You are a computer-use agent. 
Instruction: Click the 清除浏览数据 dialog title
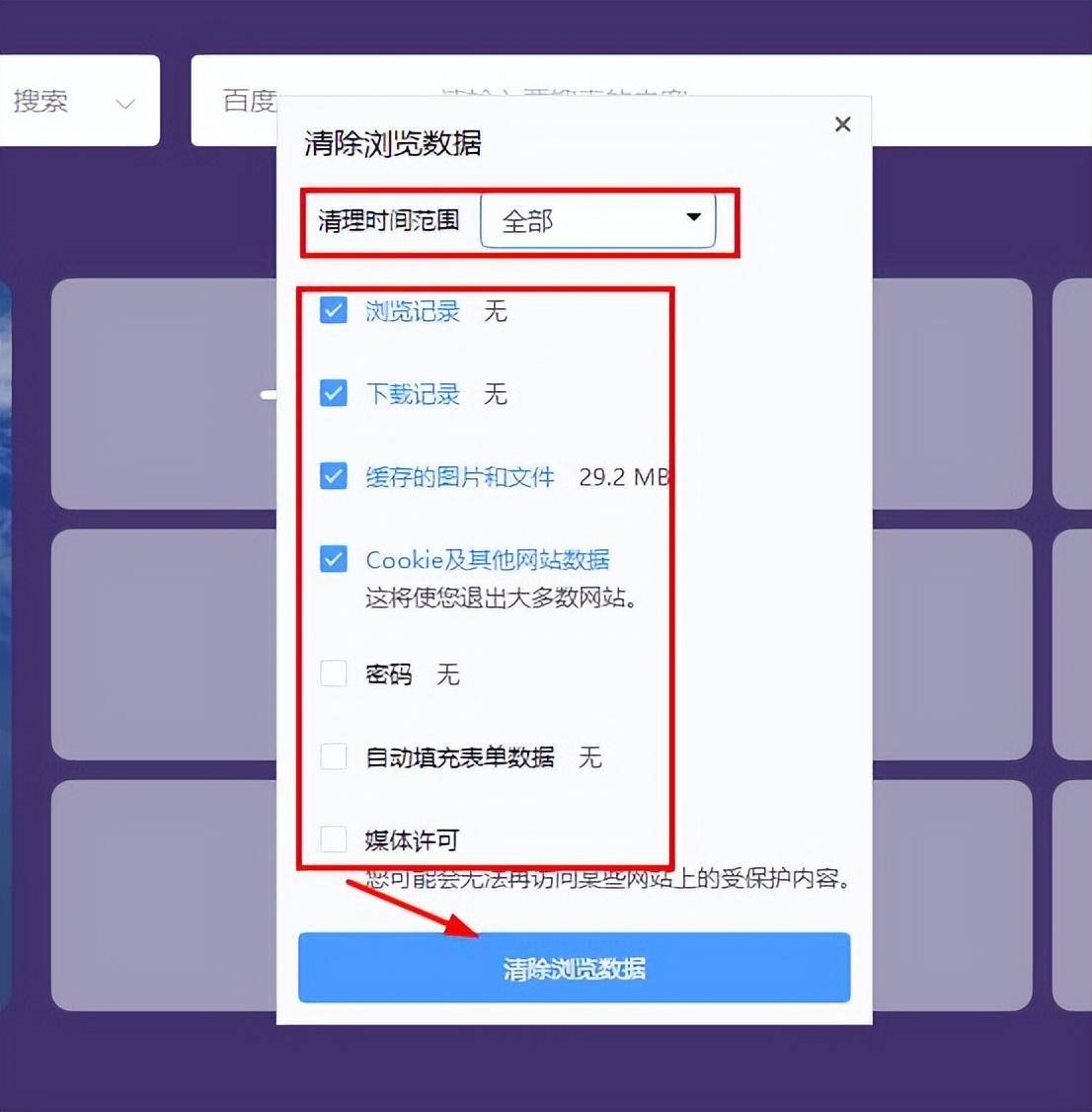(393, 143)
